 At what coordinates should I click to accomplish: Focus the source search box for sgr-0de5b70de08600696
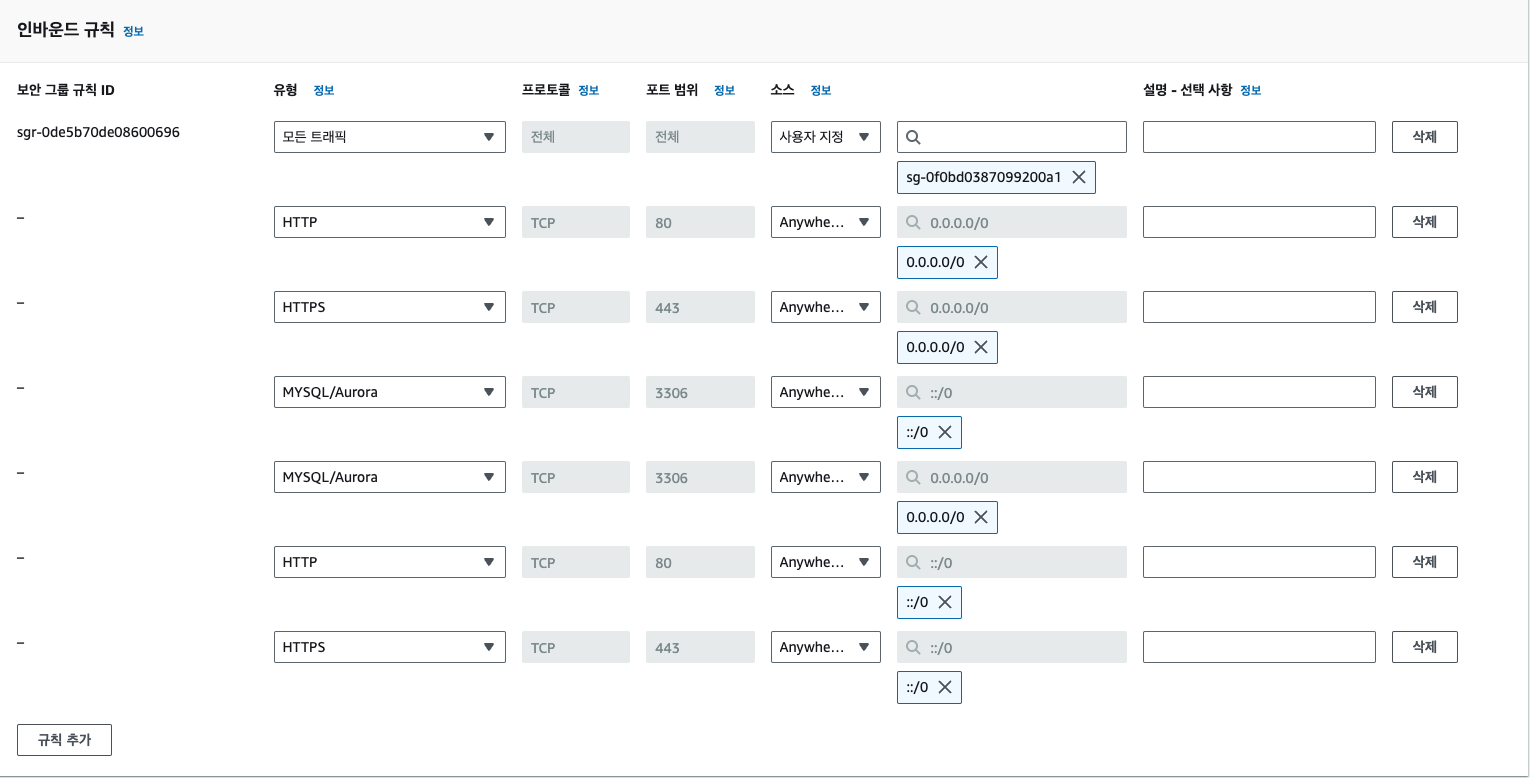click(1022, 137)
